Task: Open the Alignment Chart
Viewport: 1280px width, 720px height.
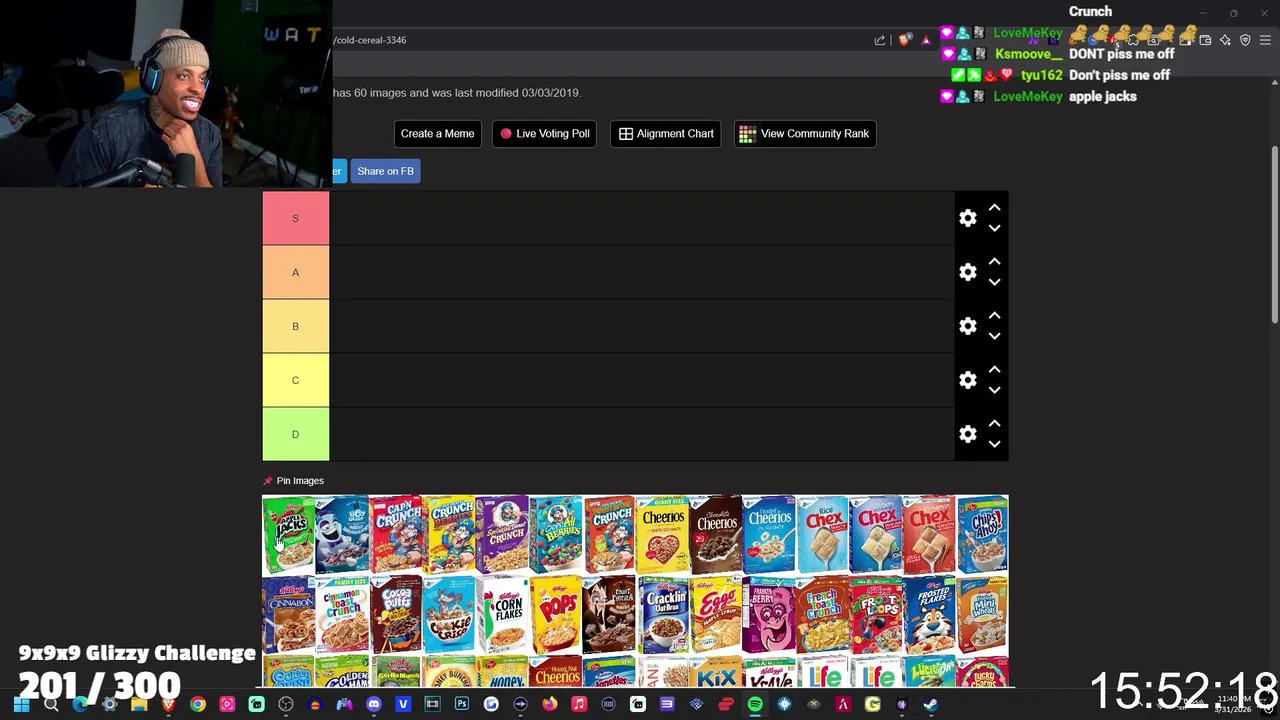Action: (666, 134)
